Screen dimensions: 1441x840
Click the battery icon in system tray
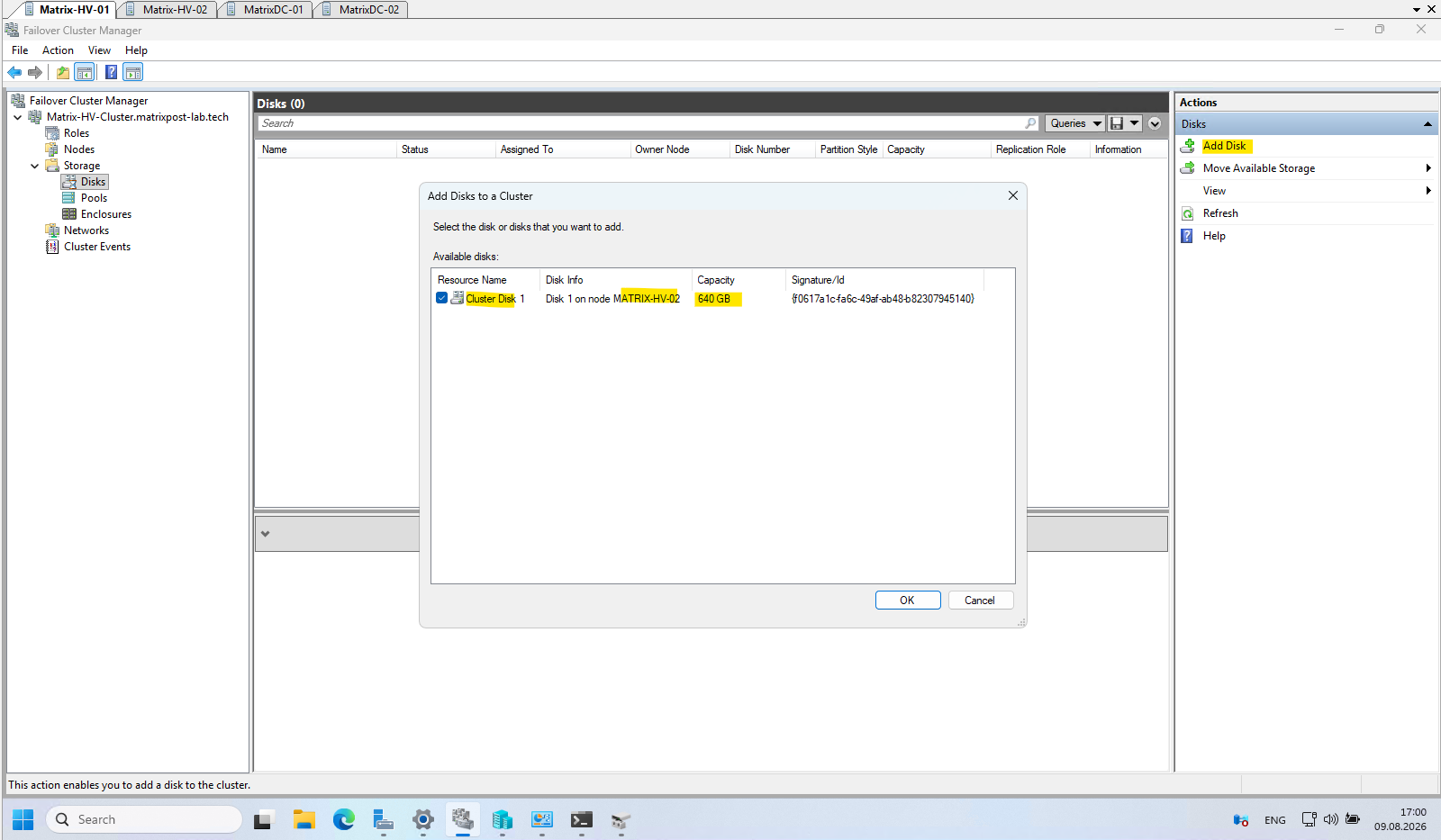1352,819
